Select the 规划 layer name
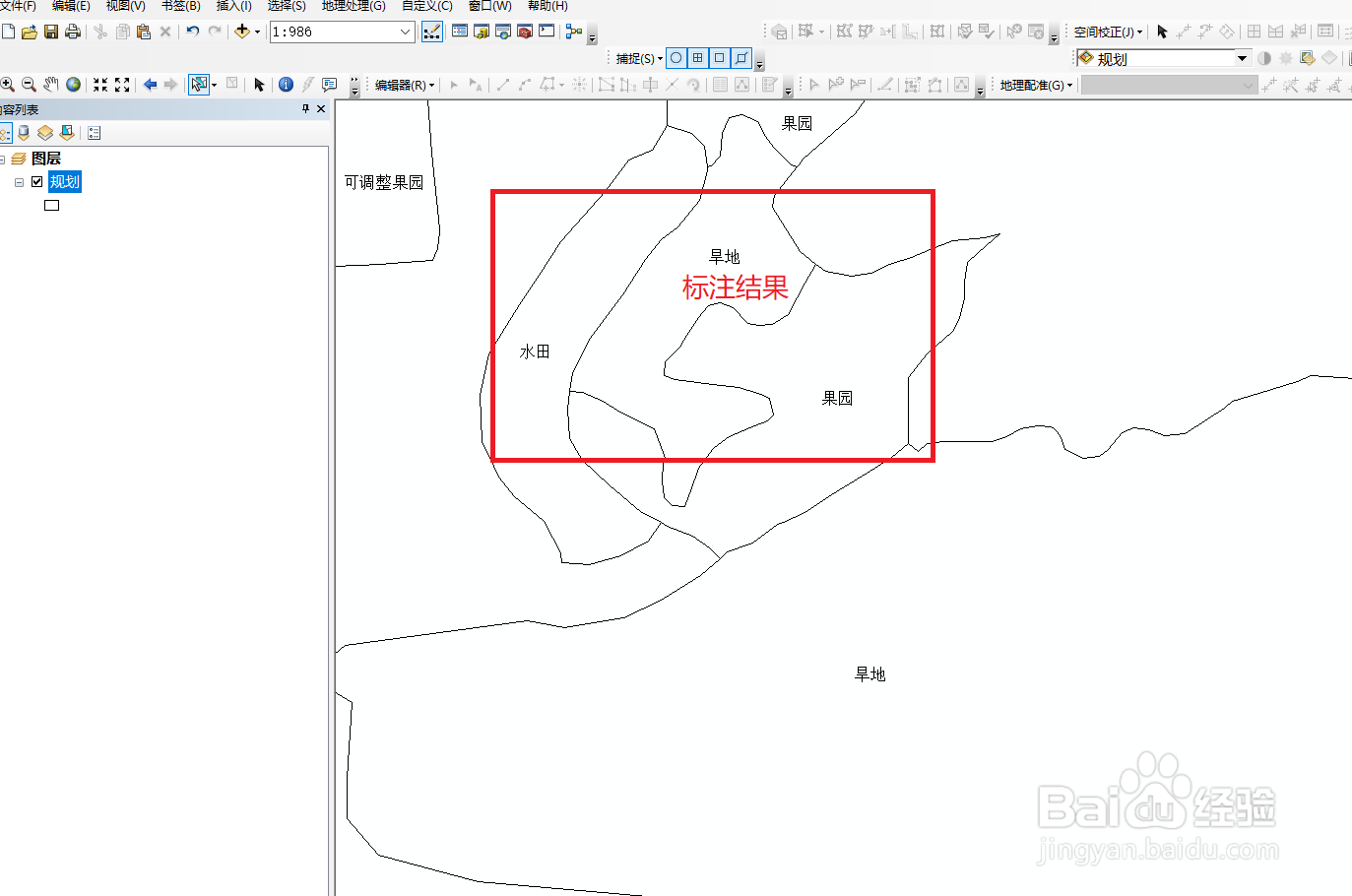 coord(64,181)
